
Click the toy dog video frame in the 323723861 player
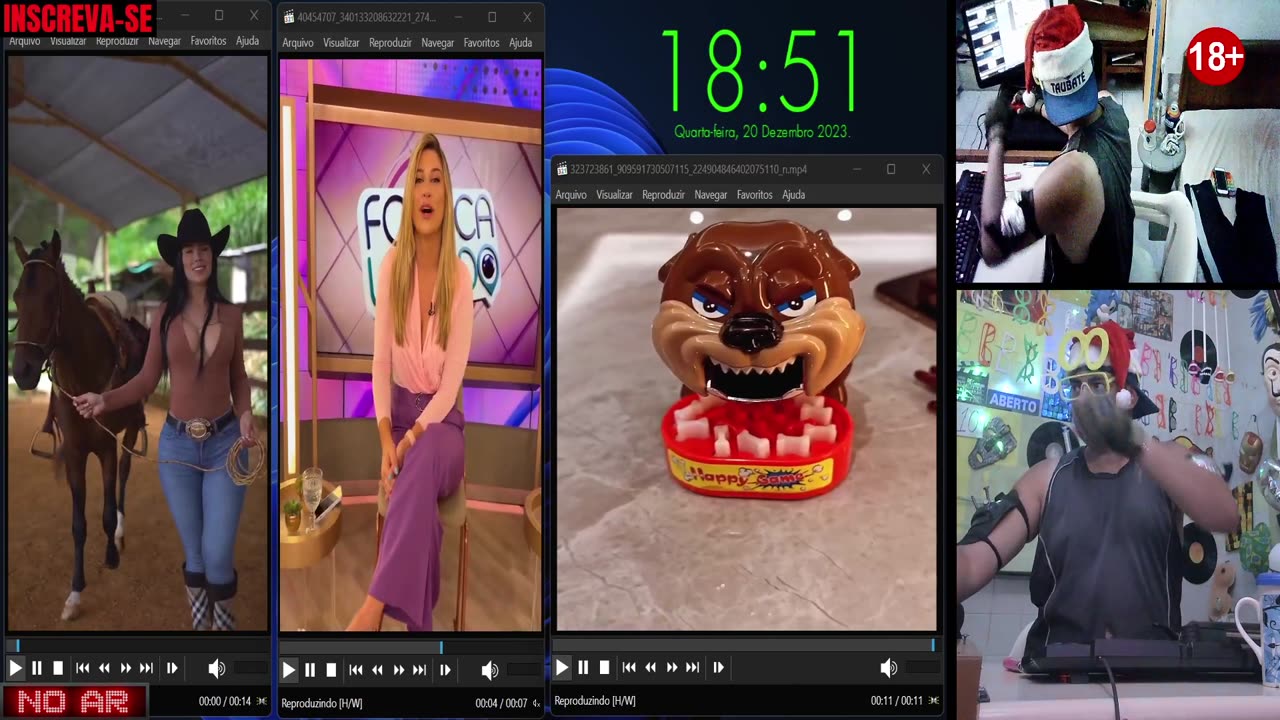[x=746, y=419]
